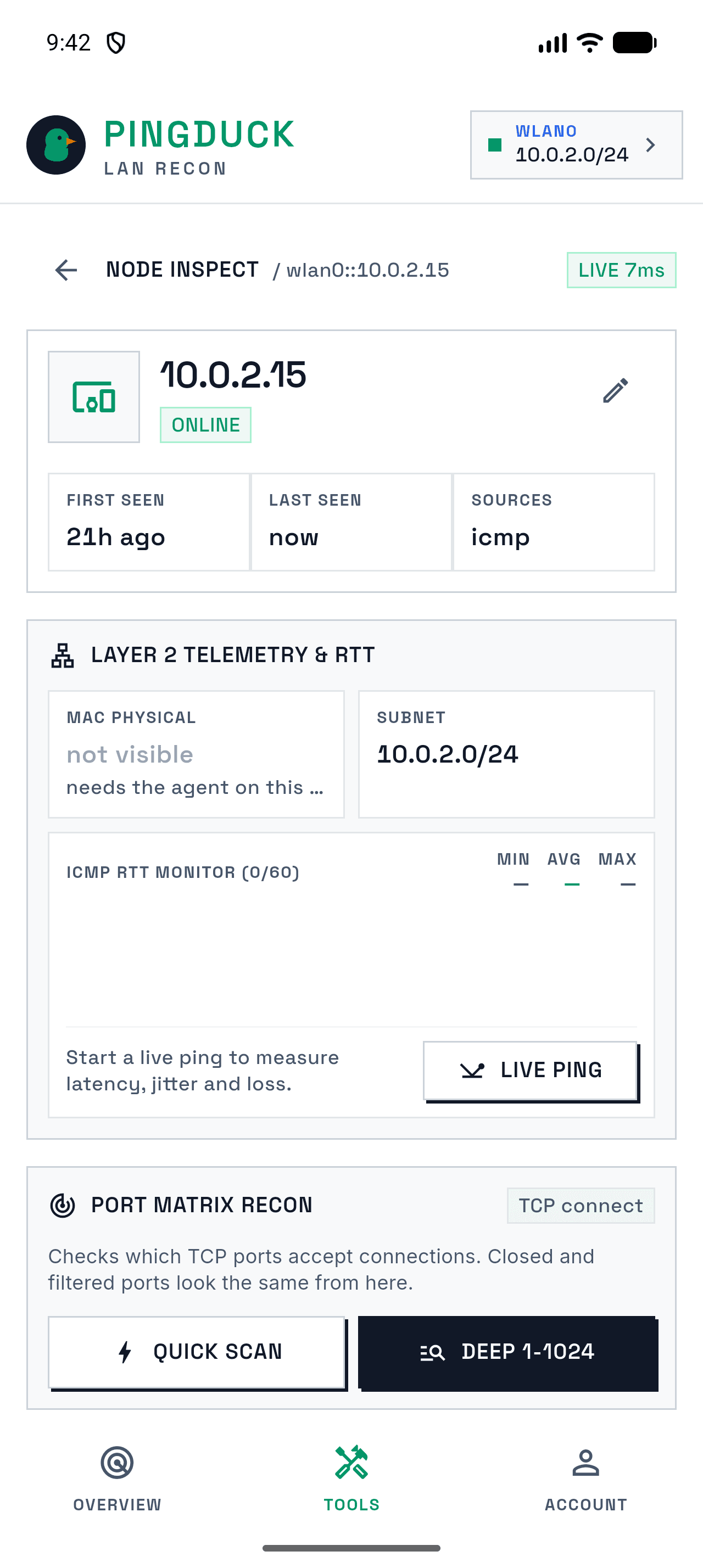
Task: Run a Quick Scan
Action: tap(197, 1352)
